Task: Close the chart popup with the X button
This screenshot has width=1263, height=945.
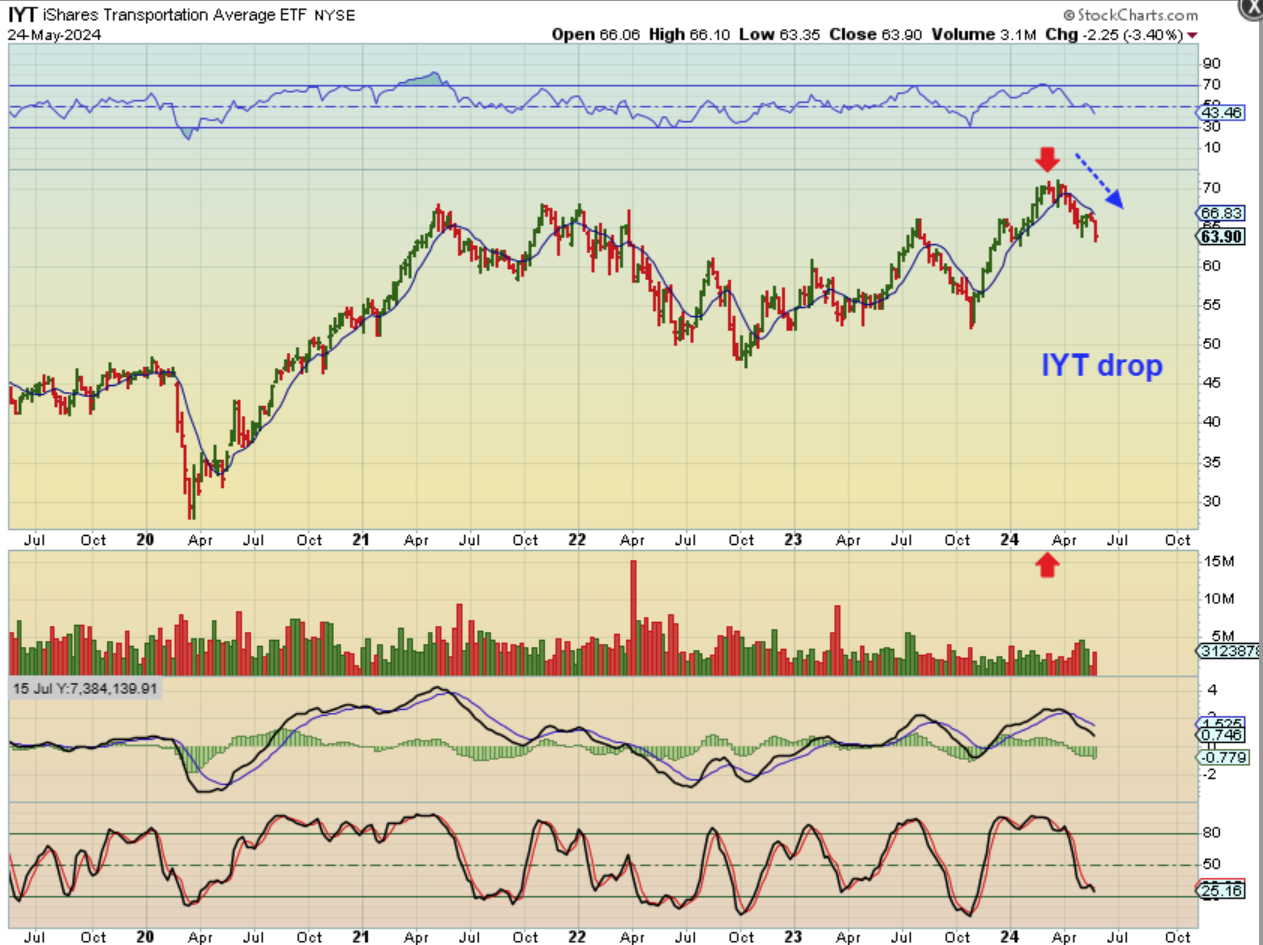Action: click(x=1253, y=8)
